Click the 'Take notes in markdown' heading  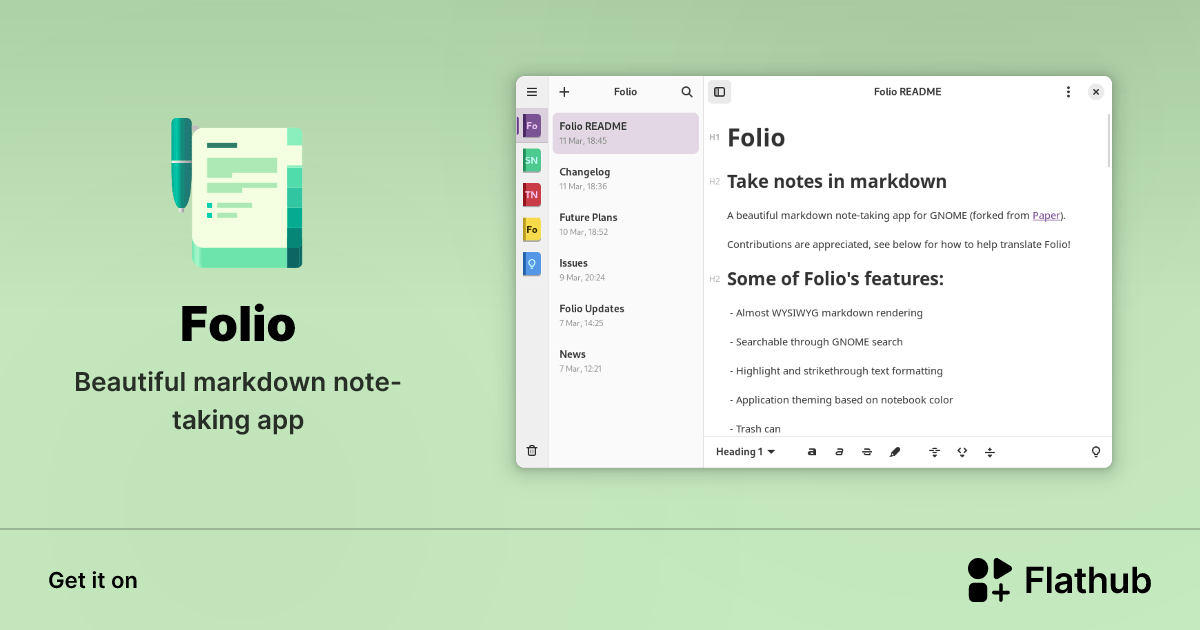pyautogui.click(x=837, y=182)
